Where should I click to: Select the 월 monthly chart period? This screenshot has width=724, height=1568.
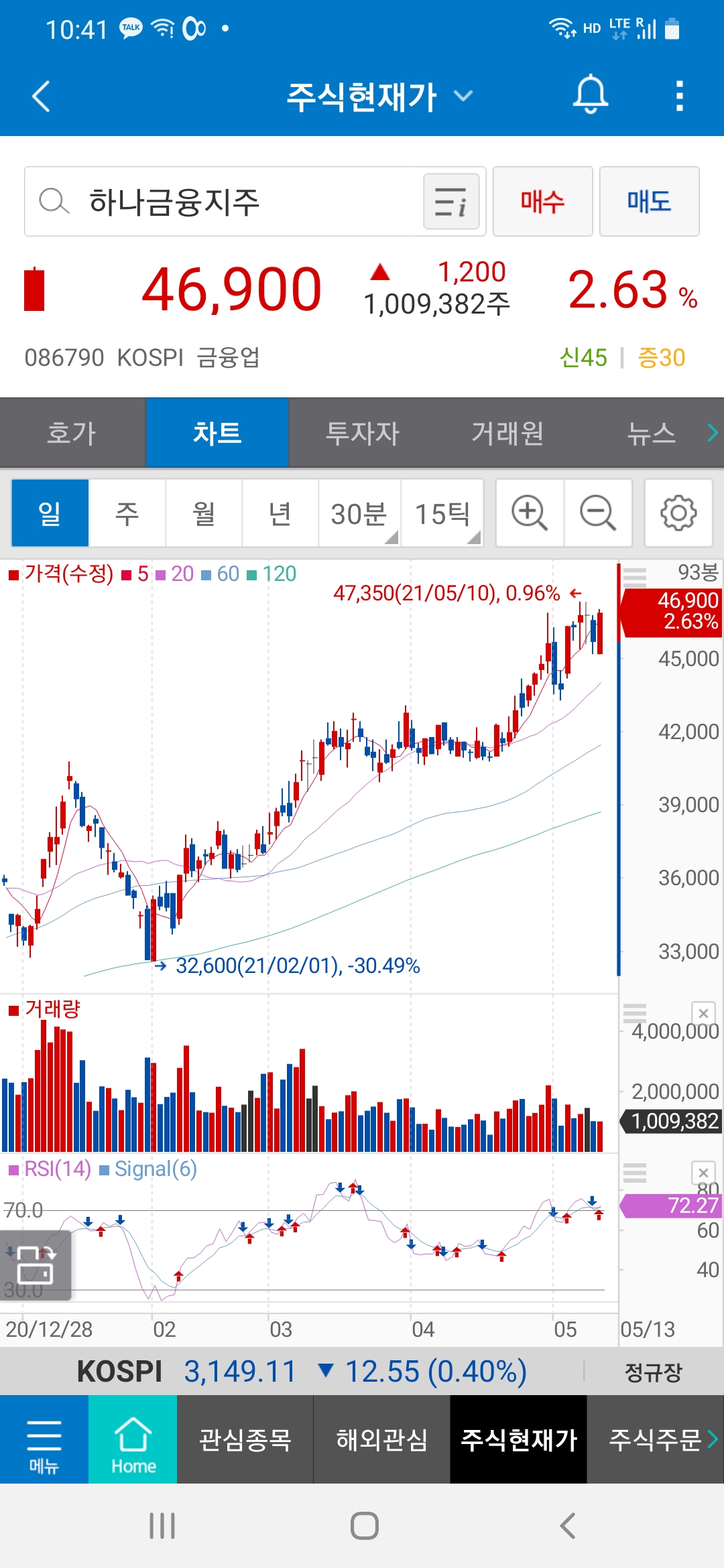pos(204,513)
